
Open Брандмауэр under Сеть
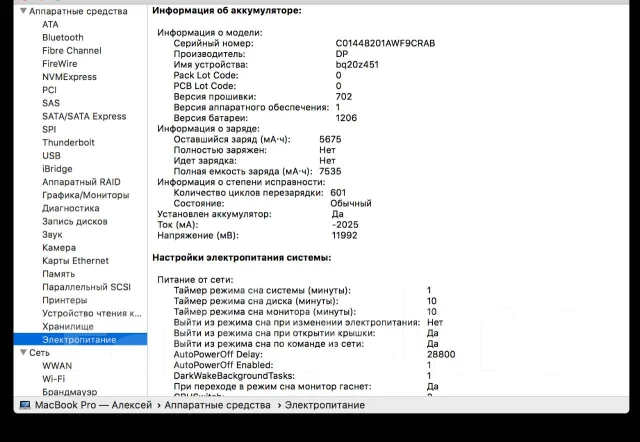point(70,392)
